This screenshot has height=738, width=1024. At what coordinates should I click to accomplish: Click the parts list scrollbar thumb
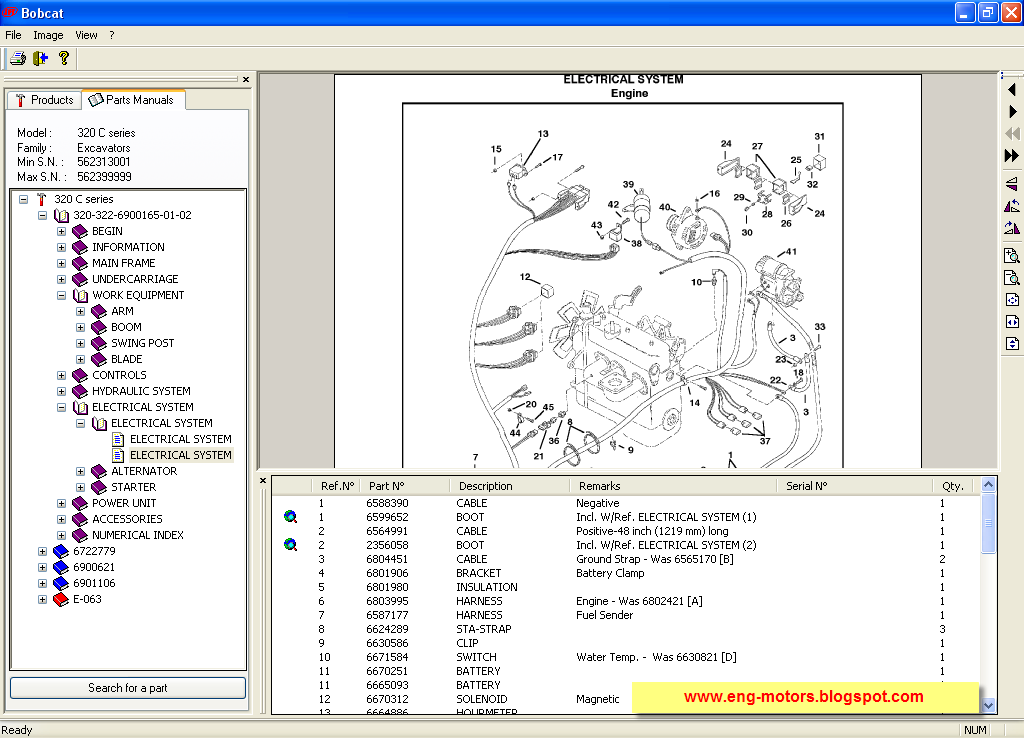coord(988,522)
